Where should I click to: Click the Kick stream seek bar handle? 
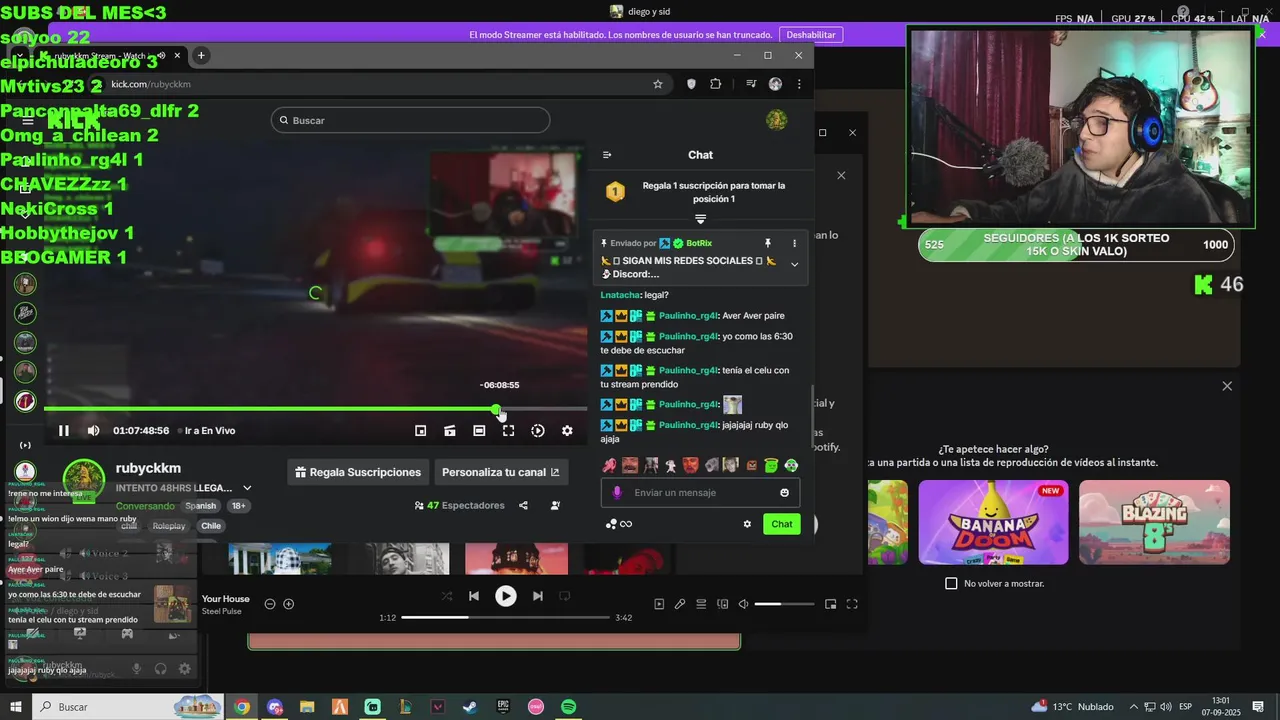pyautogui.click(x=496, y=409)
